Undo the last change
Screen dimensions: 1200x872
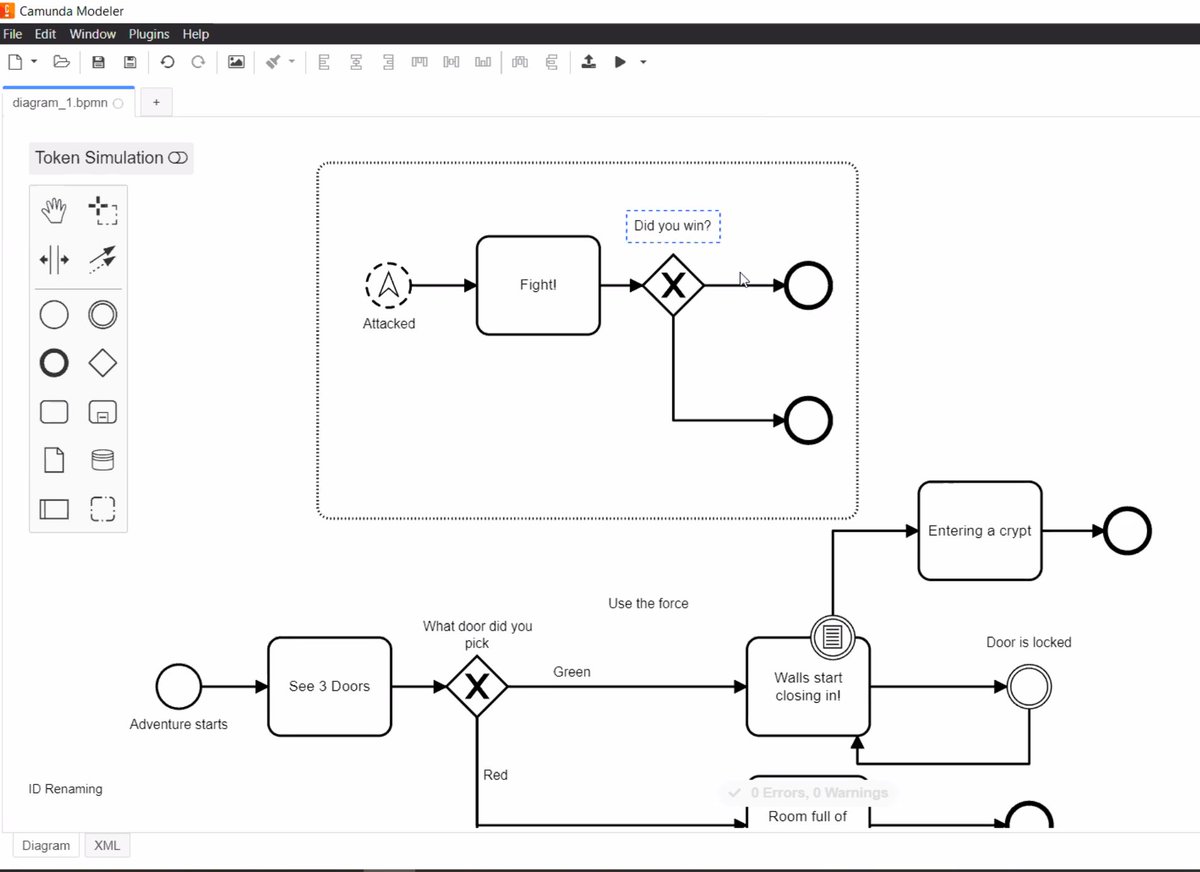point(168,61)
